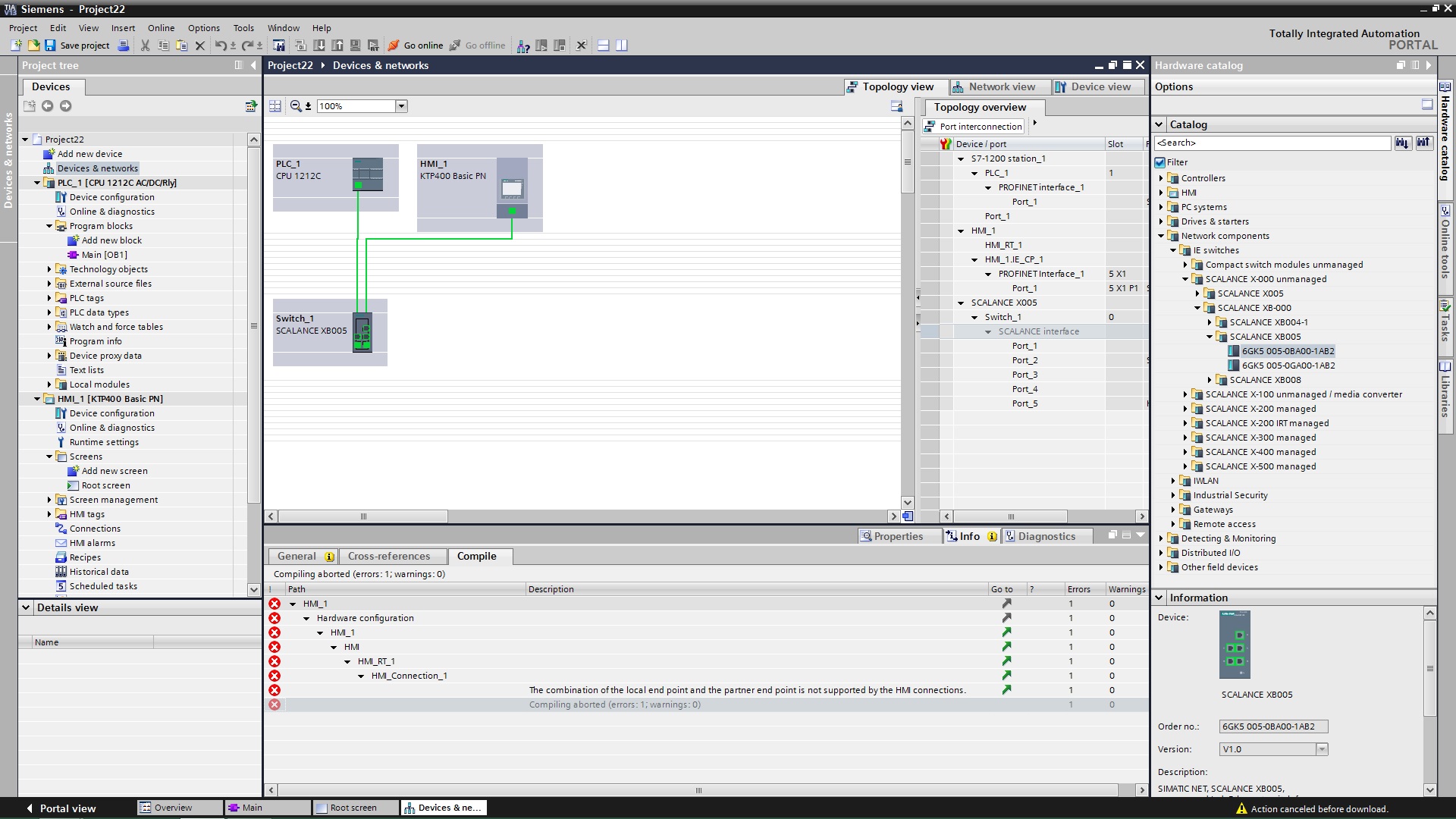This screenshot has width=1456, height=819.
Task: Switch to Portal view
Action: pyautogui.click(x=61, y=808)
